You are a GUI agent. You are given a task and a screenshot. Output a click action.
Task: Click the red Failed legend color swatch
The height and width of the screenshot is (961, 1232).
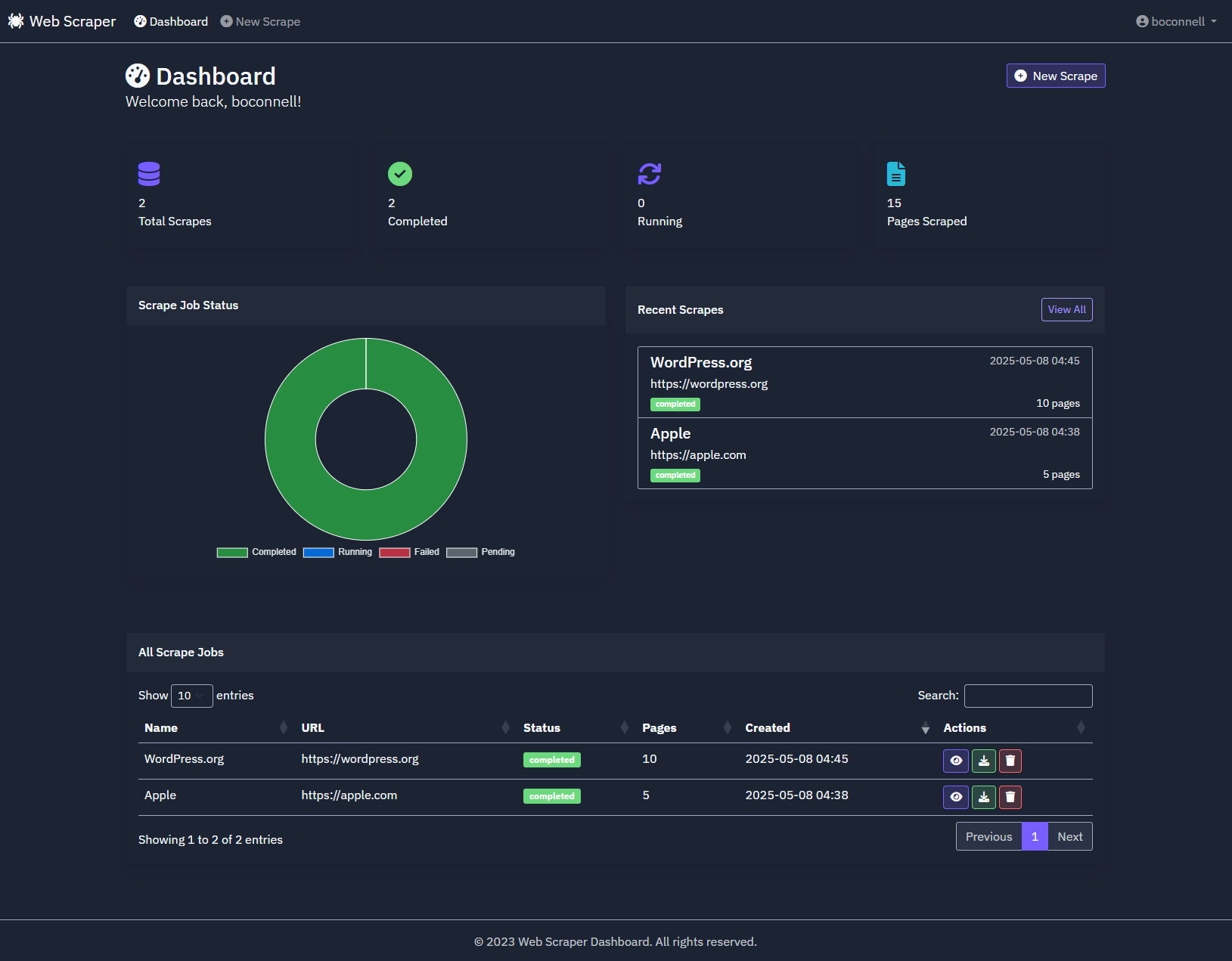[x=394, y=552]
